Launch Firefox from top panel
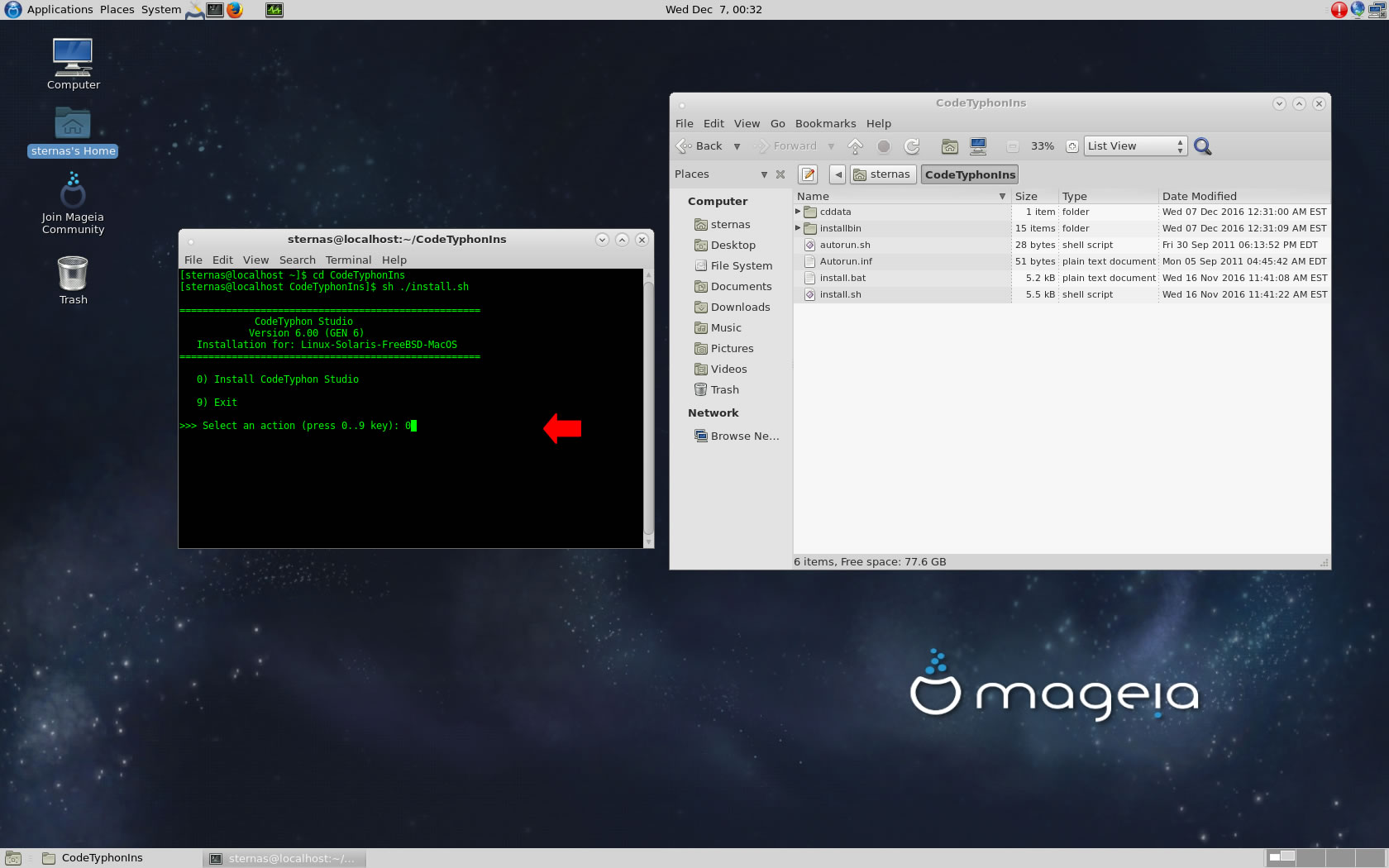1389x868 pixels. pyautogui.click(x=235, y=10)
